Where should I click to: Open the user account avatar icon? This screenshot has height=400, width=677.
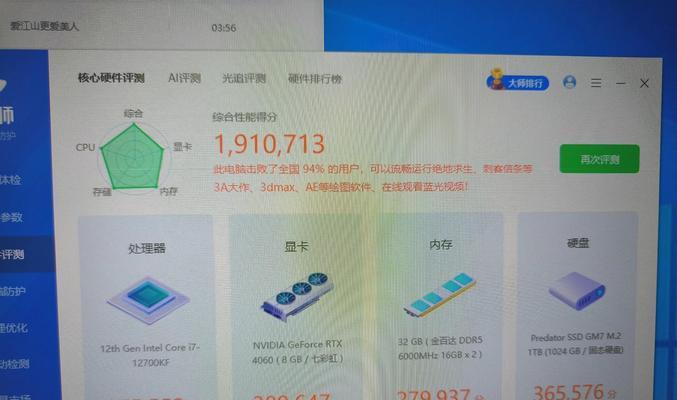(x=569, y=82)
